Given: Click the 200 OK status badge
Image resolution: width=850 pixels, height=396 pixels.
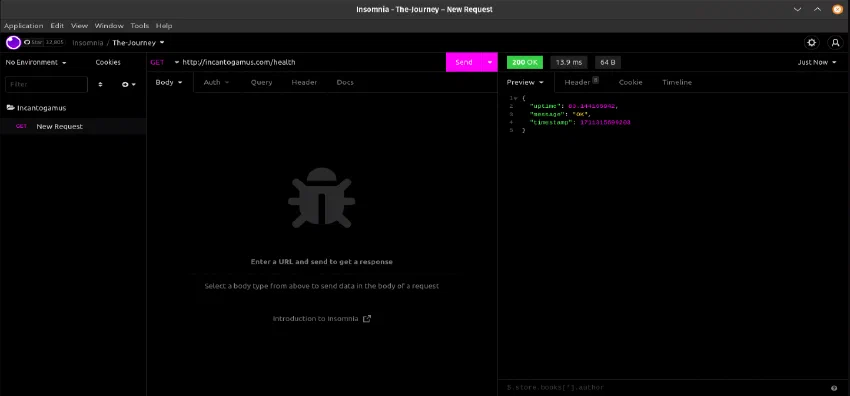Looking at the screenshot, I should [x=525, y=62].
